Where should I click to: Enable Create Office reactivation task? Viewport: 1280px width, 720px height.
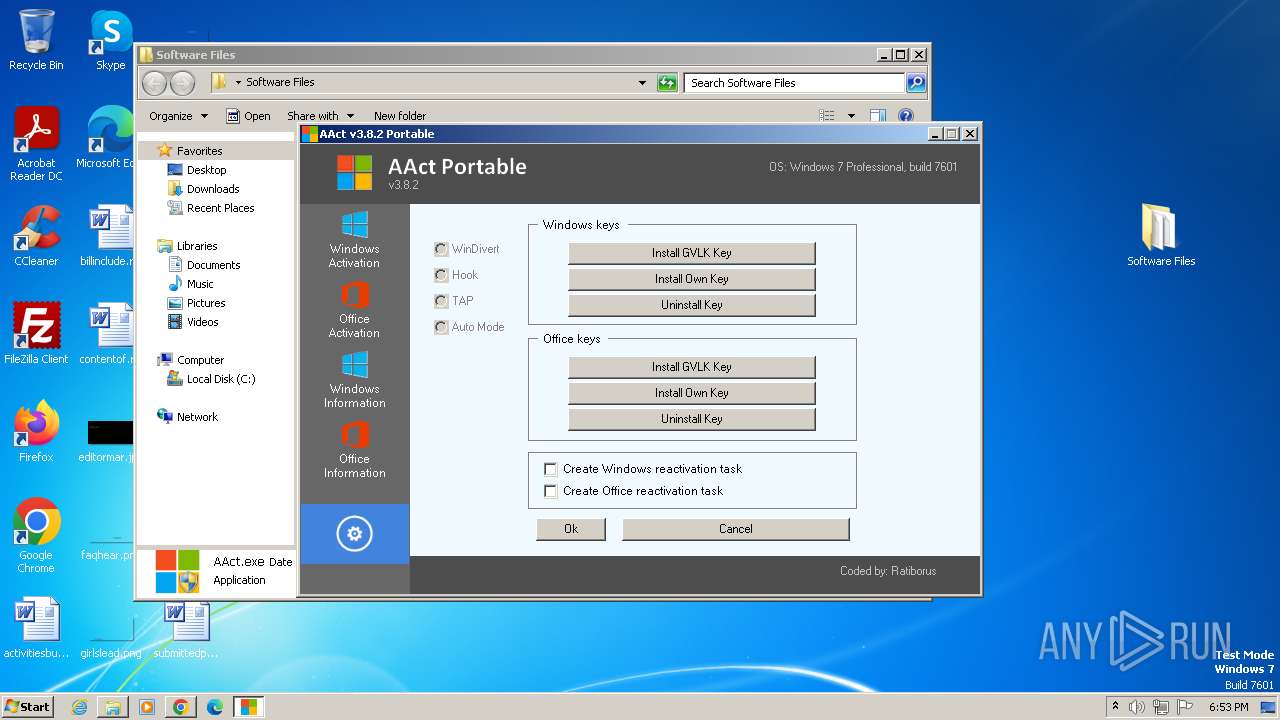550,491
